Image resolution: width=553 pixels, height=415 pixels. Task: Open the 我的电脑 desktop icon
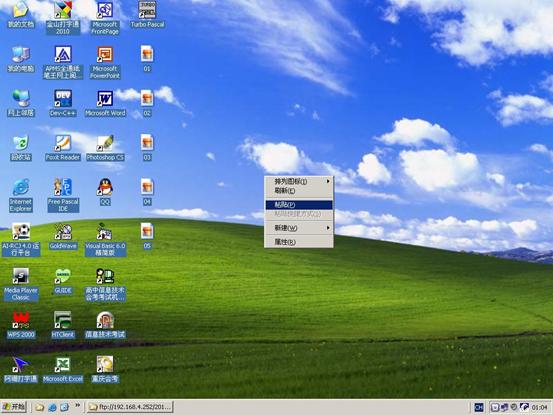(x=20, y=59)
